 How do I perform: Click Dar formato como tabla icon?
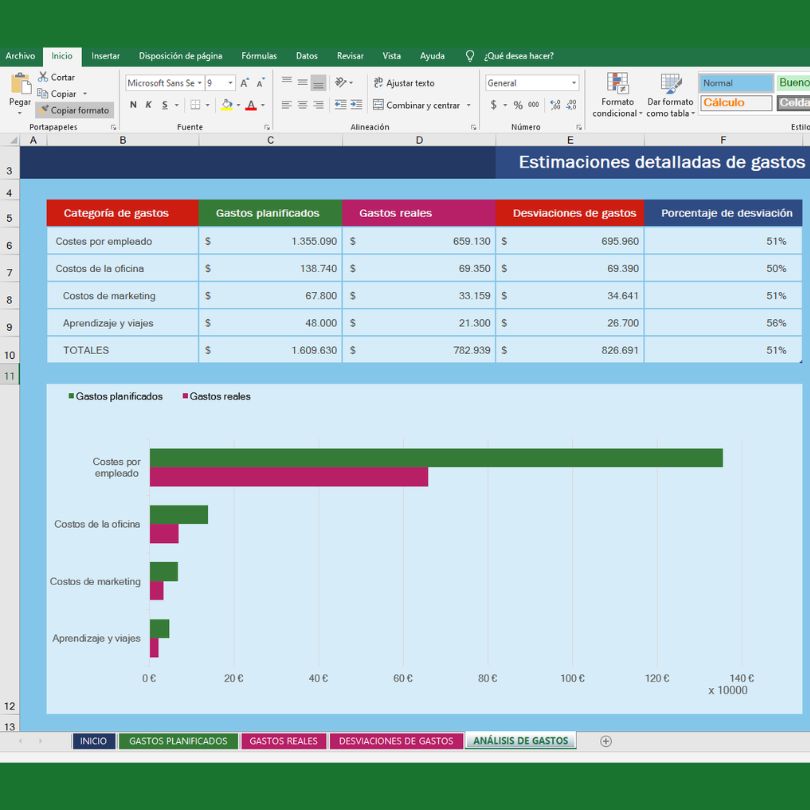[x=669, y=84]
